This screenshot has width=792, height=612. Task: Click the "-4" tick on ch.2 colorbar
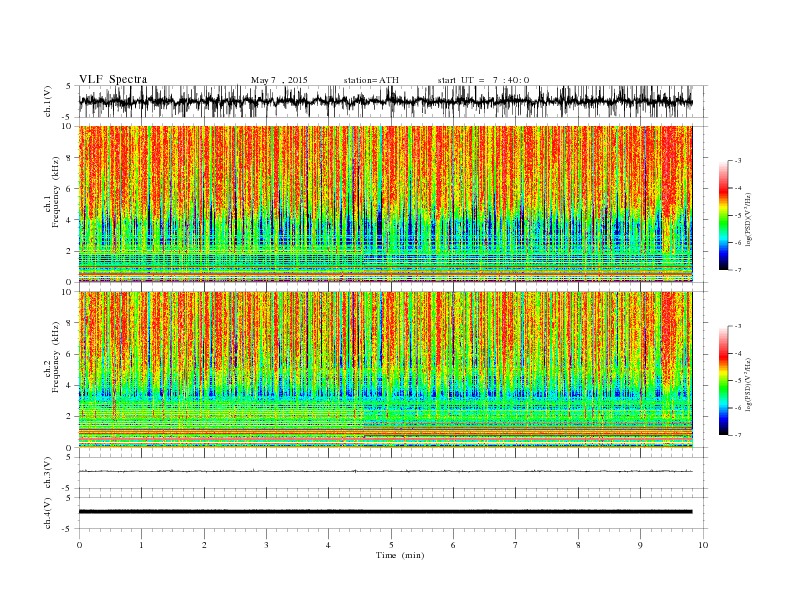coord(738,353)
